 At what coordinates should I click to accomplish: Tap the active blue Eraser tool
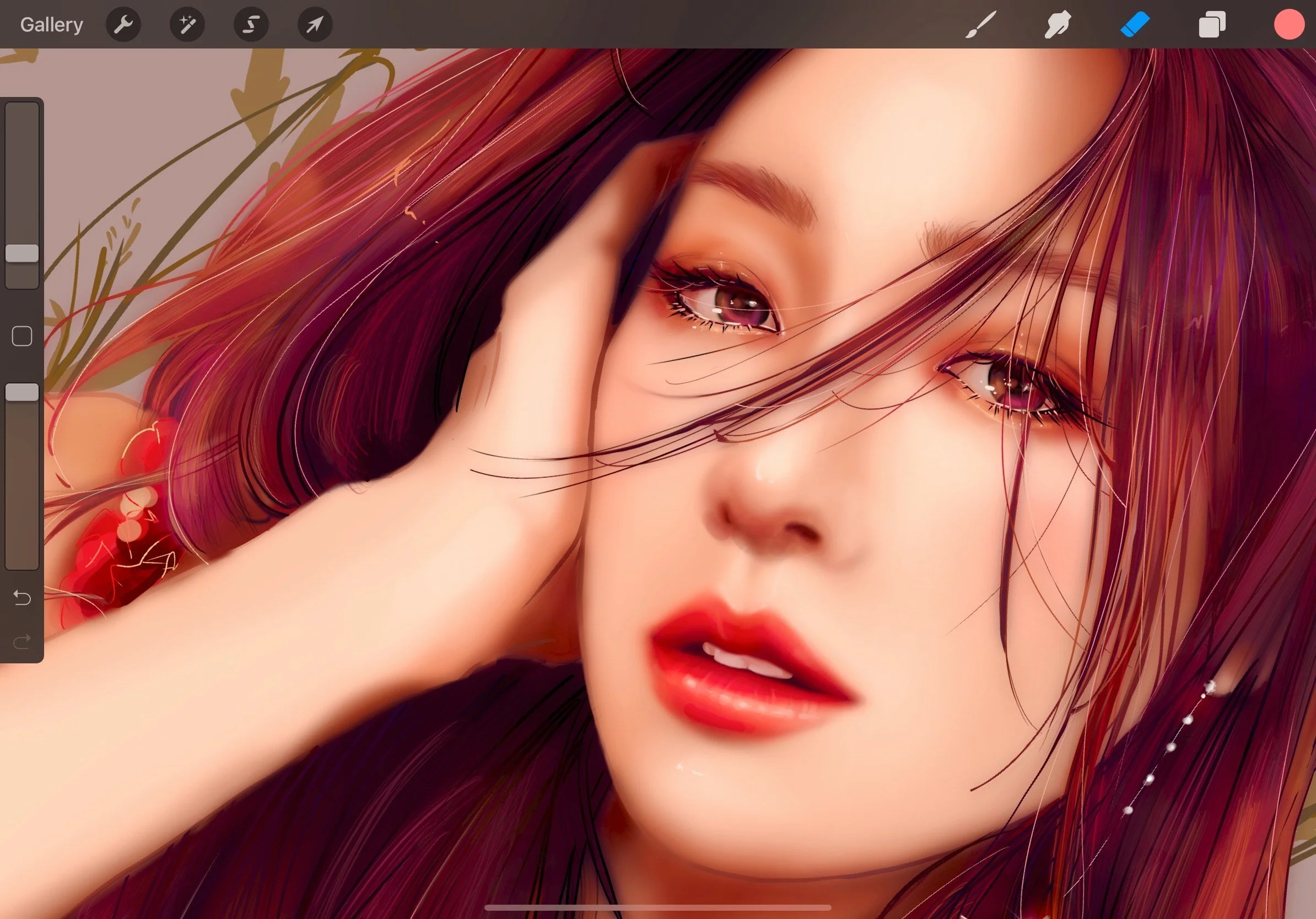(x=1135, y=25)
